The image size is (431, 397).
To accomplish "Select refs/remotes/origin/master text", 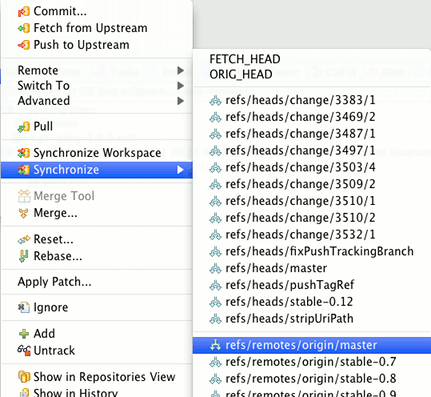I will (x=301, y=345).
